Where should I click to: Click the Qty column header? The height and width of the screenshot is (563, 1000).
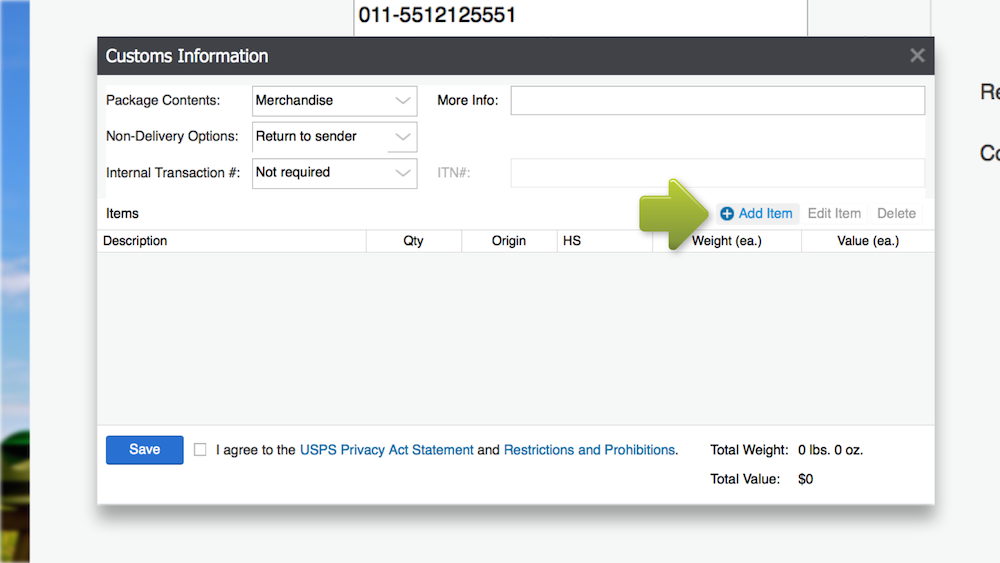tap(413, 241)
